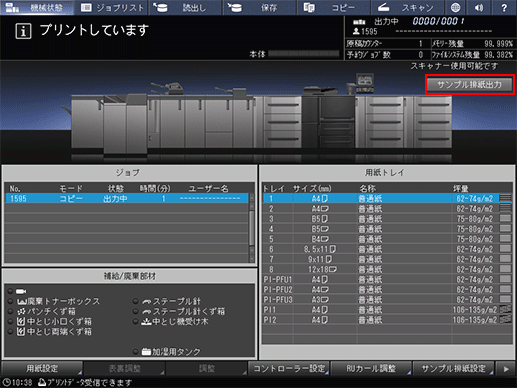Click the サンプル排紙出力 button
Screen dimensions: 517x388
(x=470, y=85)
